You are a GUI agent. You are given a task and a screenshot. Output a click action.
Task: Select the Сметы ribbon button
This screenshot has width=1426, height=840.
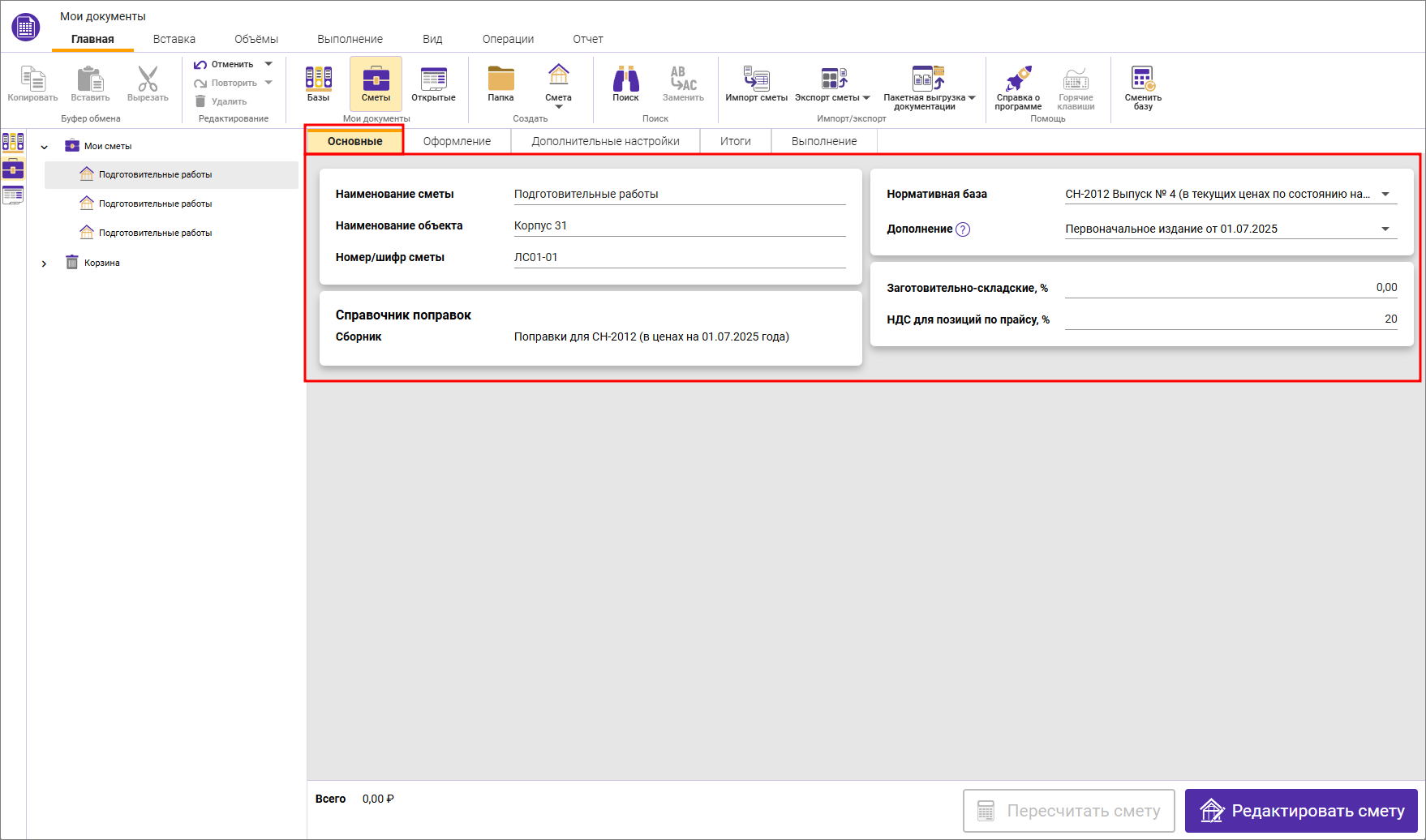click(376, 84)
